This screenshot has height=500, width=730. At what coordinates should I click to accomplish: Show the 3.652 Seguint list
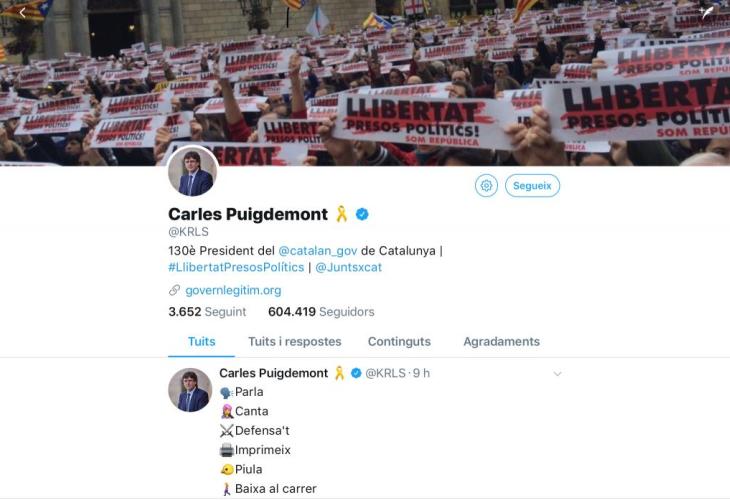[207, 311]
